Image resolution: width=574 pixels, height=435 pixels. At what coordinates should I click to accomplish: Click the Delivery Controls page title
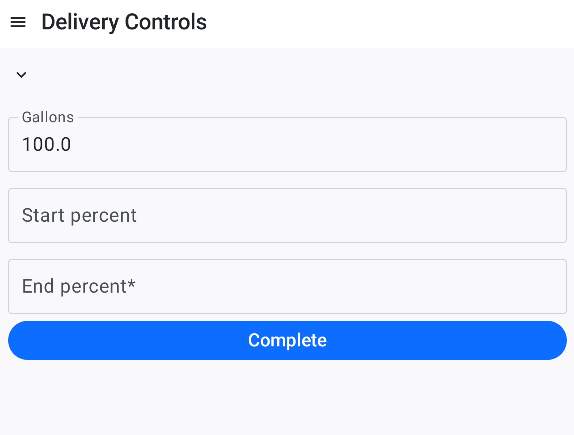coord(124,22)
